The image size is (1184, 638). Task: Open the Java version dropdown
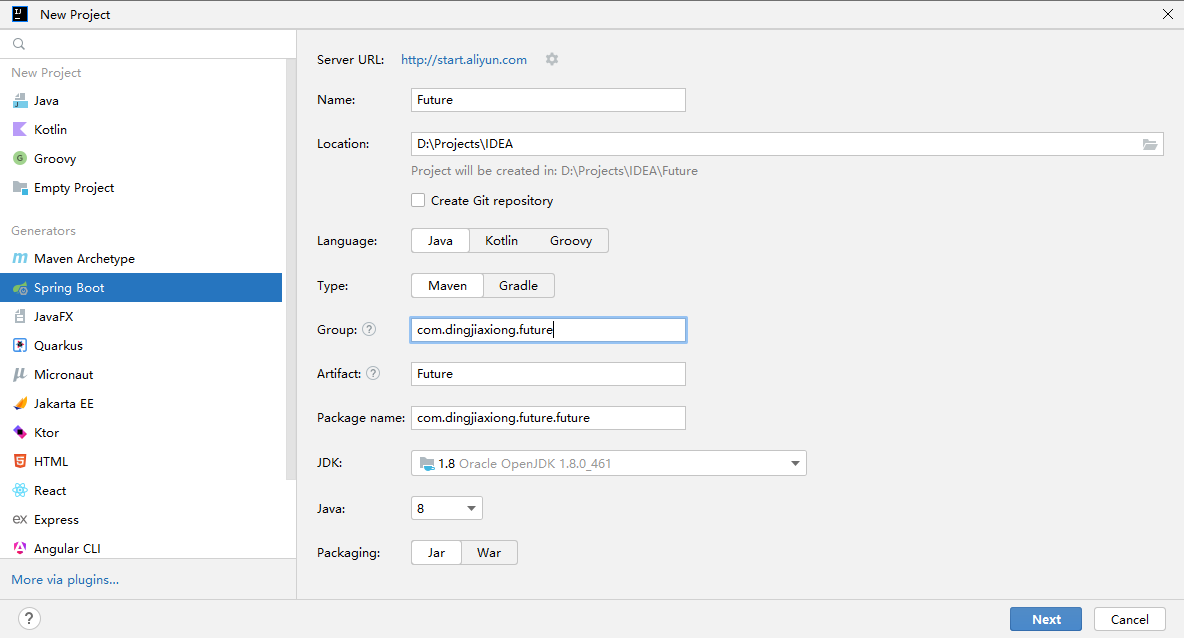click(x=471, y=508)
